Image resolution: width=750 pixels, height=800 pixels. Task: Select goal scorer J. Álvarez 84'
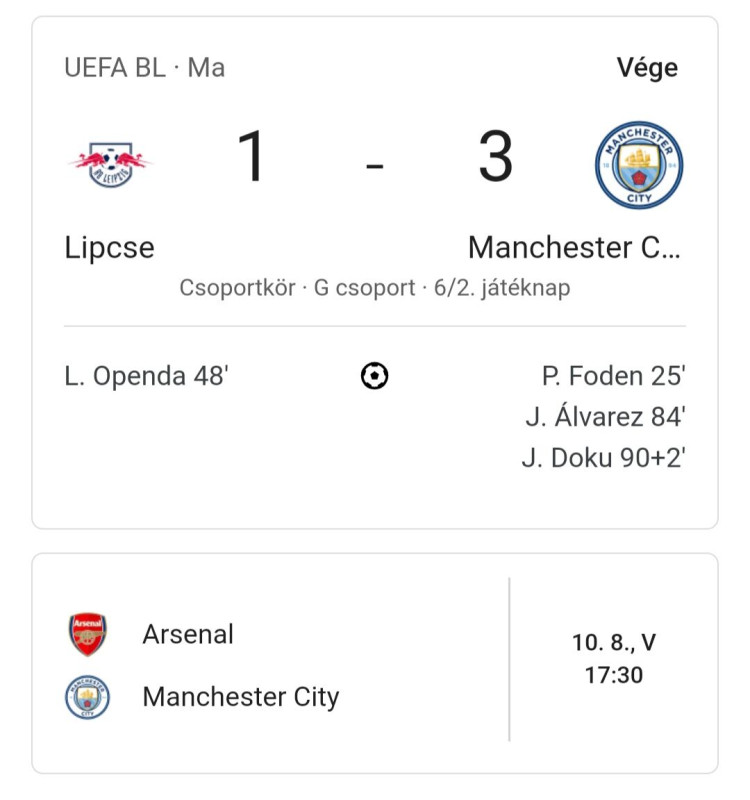tap(606, 416)
